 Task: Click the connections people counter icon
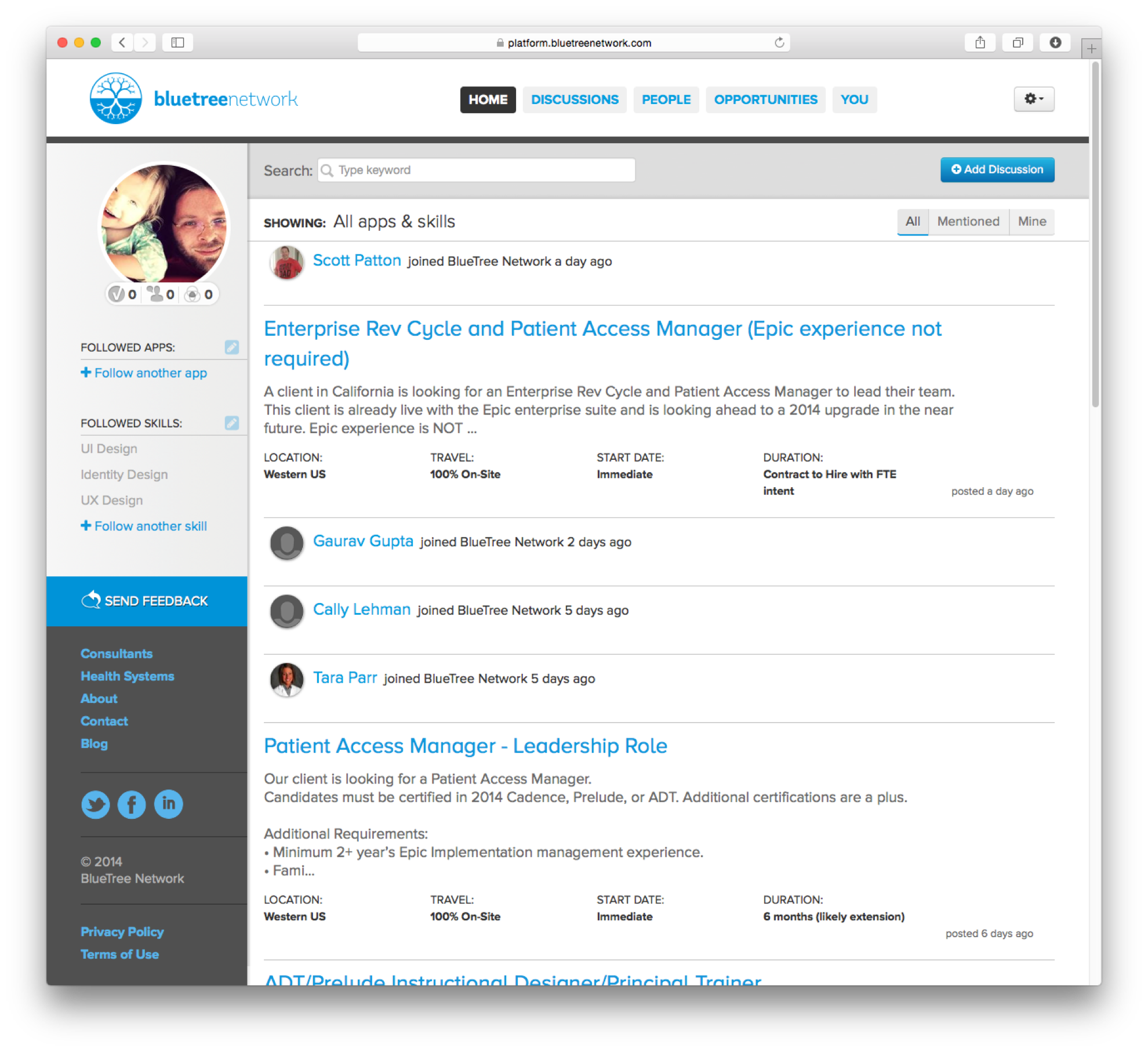point(155,294)
